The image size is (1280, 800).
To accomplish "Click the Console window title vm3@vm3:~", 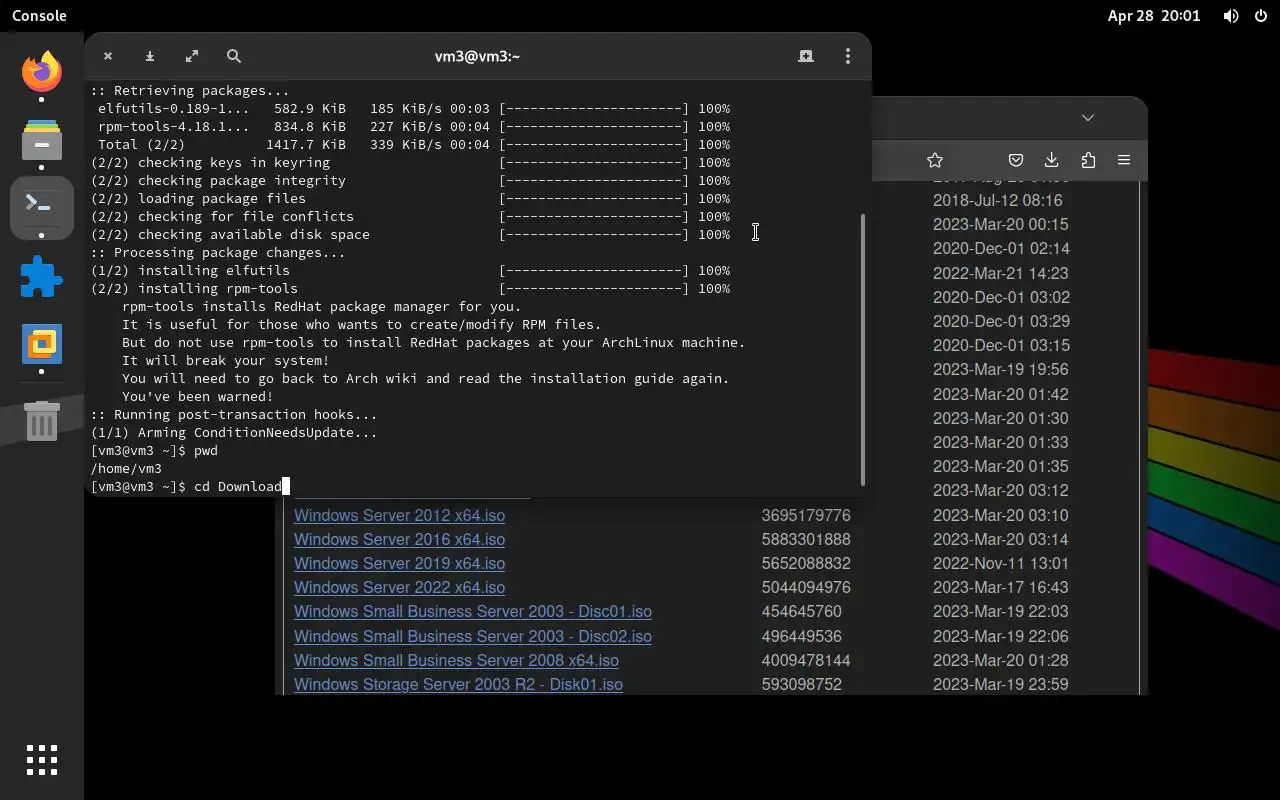I will click(x=477, y=56).
